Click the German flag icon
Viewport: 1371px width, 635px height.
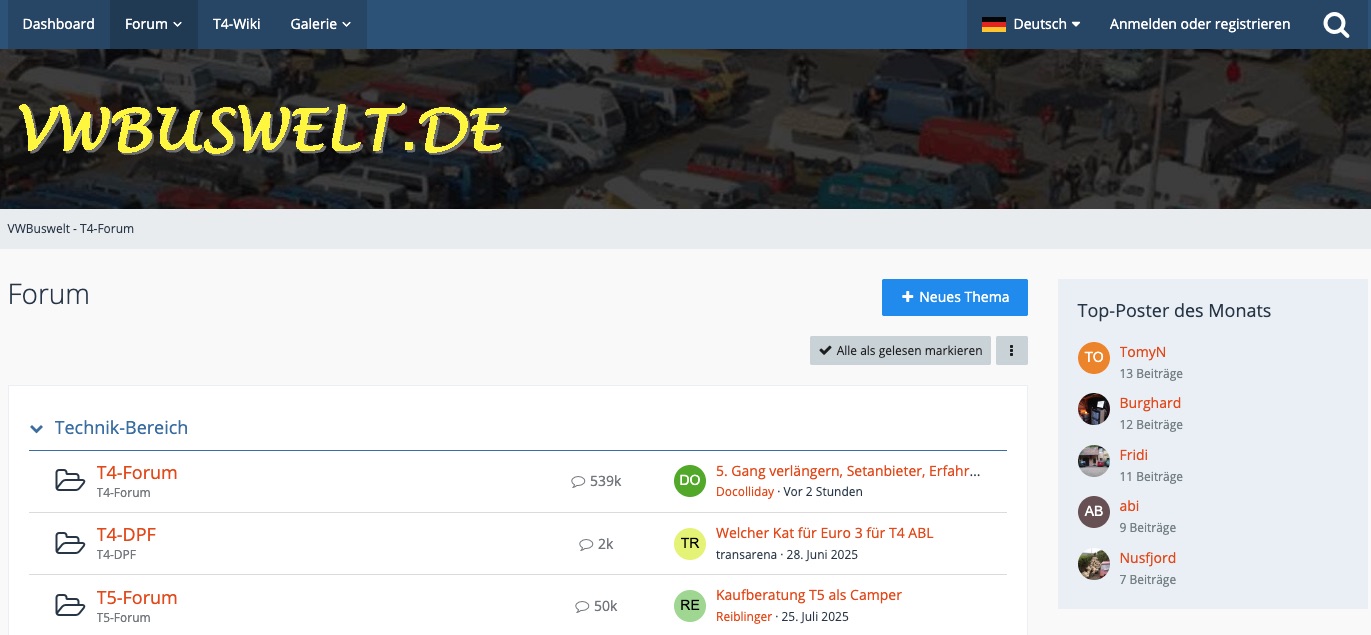pyautogui.click(x=993, y=24)
